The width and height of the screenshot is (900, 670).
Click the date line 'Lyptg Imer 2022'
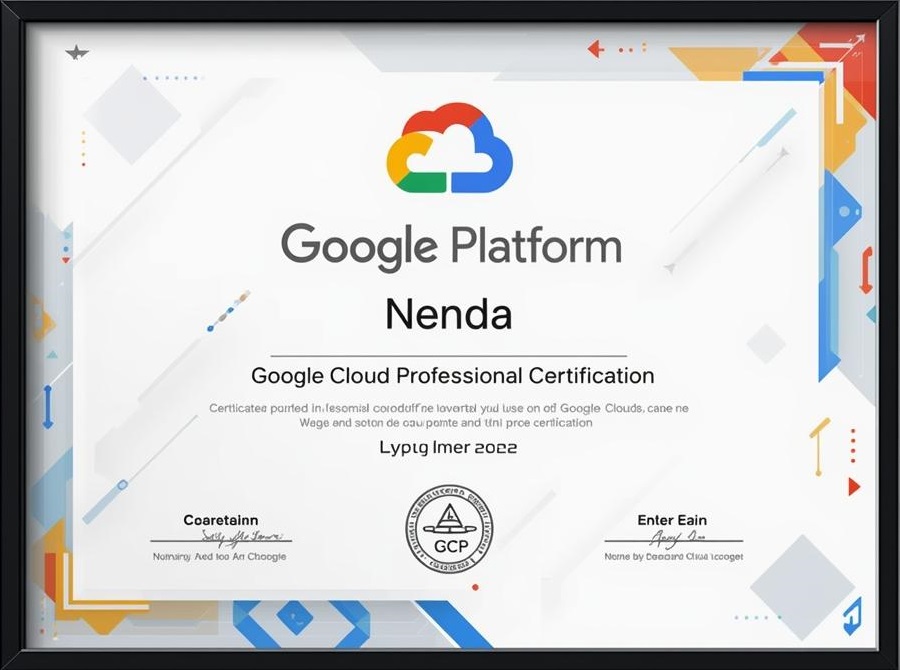tap(448, 447)
